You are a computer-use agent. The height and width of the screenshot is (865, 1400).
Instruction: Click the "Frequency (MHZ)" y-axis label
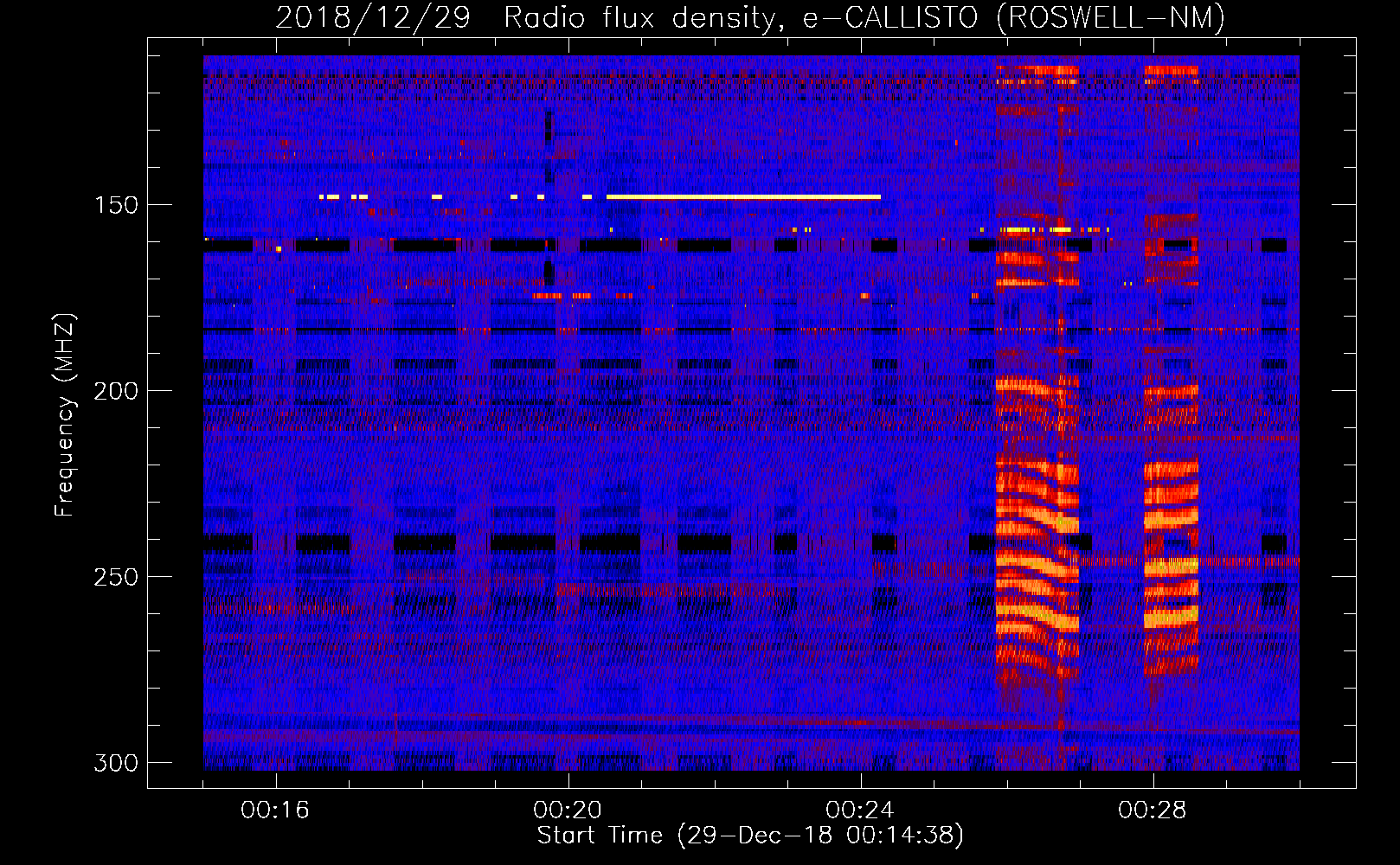click(x=65, y=414)
